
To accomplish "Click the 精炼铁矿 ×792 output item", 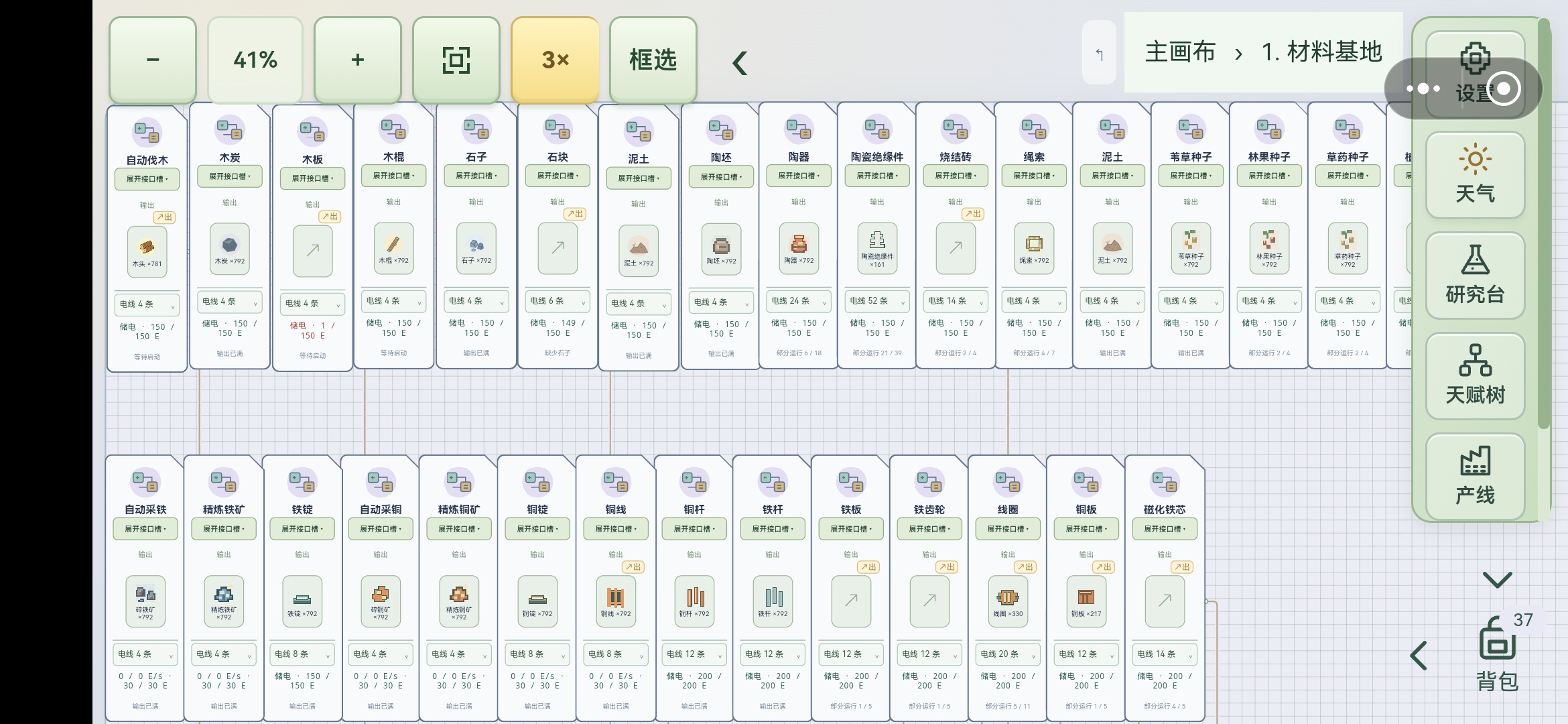I will [x=224, y=601].
